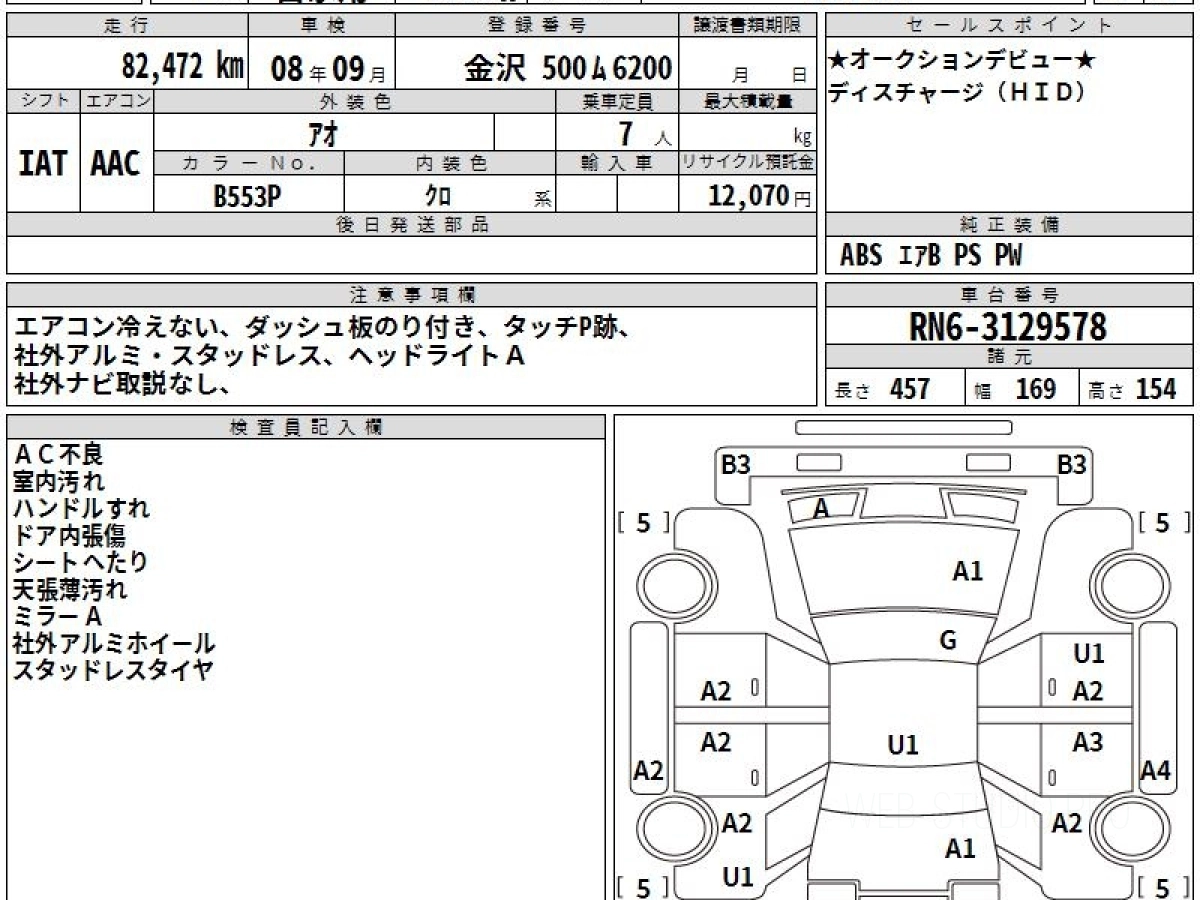1200x900 pixels.
Task: Select inspector note シートへたり
Action: coord(80,562)
